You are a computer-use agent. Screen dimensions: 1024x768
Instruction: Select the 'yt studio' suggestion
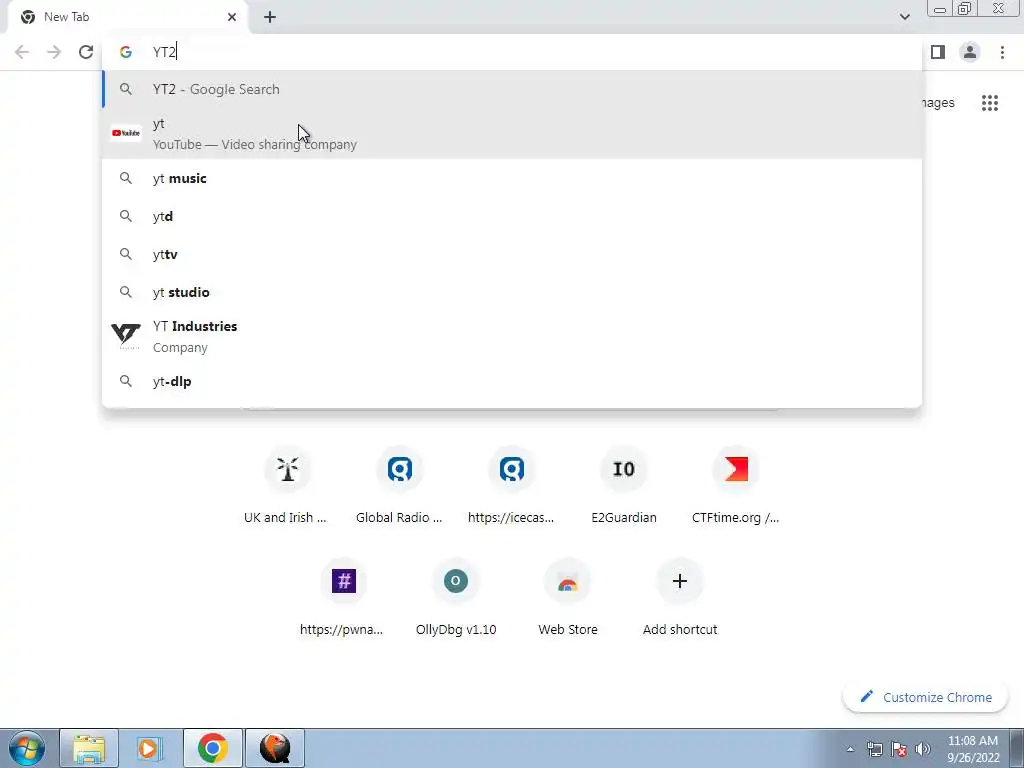[512, 292]
